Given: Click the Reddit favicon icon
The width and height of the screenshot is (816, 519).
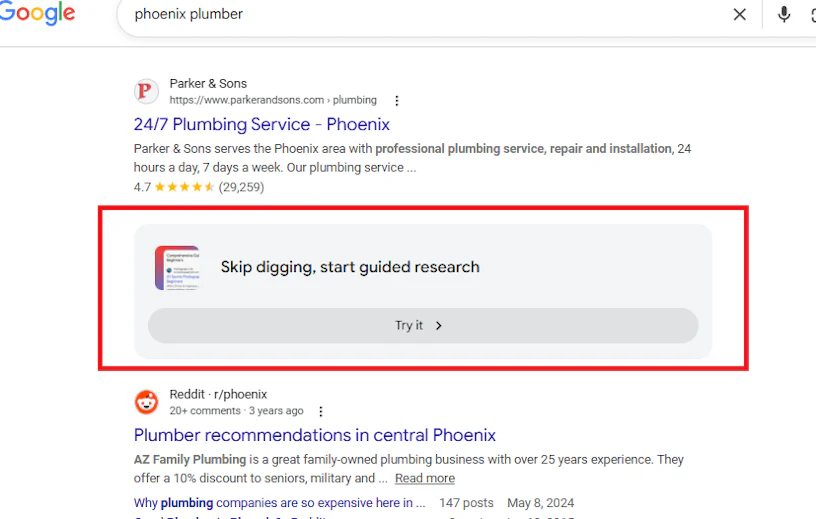Looking at the screenshot, I should [x=146, y=402].
